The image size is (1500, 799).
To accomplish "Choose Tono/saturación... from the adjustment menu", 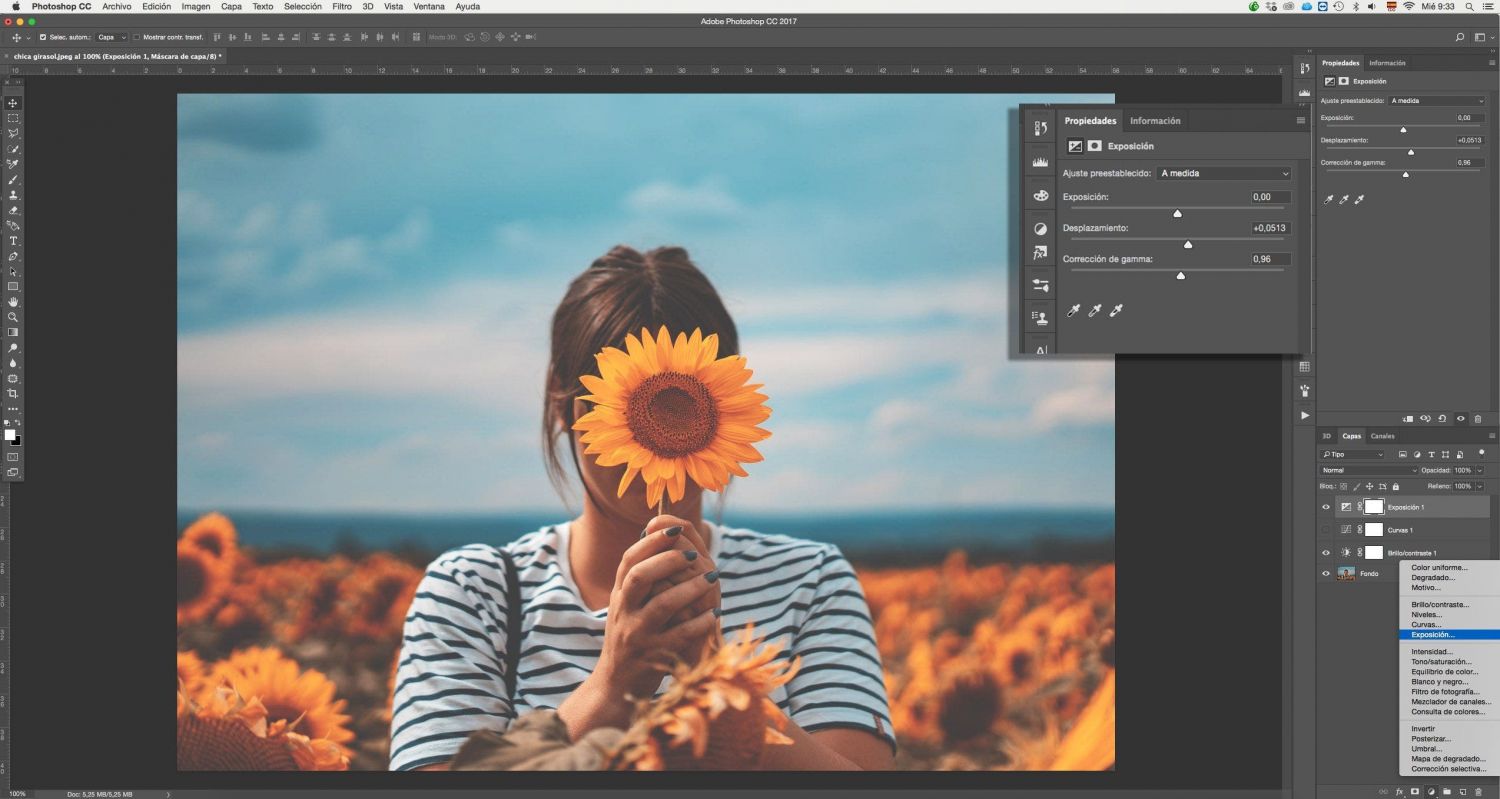I will pyautogui.click(x=1441, y=662).
